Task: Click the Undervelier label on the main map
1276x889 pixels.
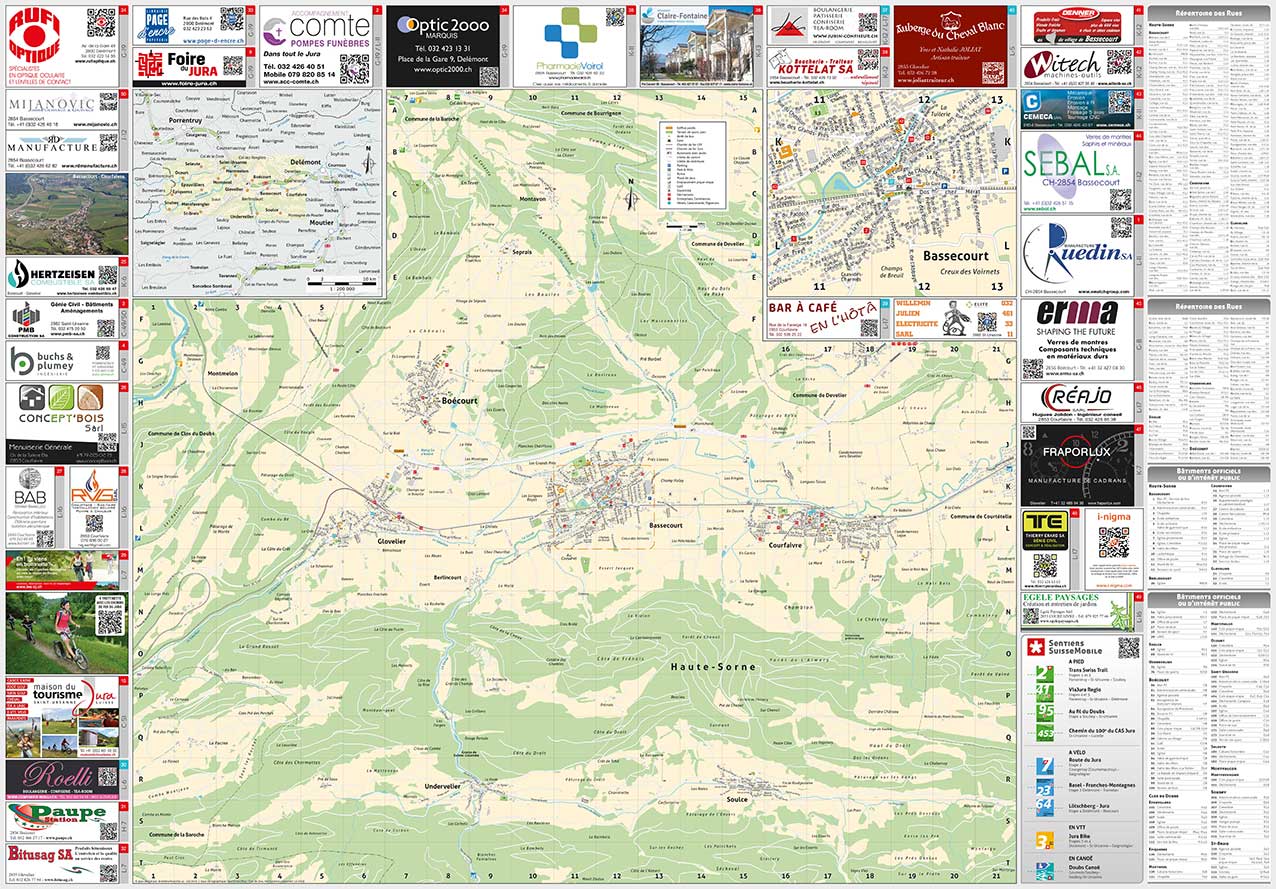Action: pyautogui.click(x=442, y=787)
